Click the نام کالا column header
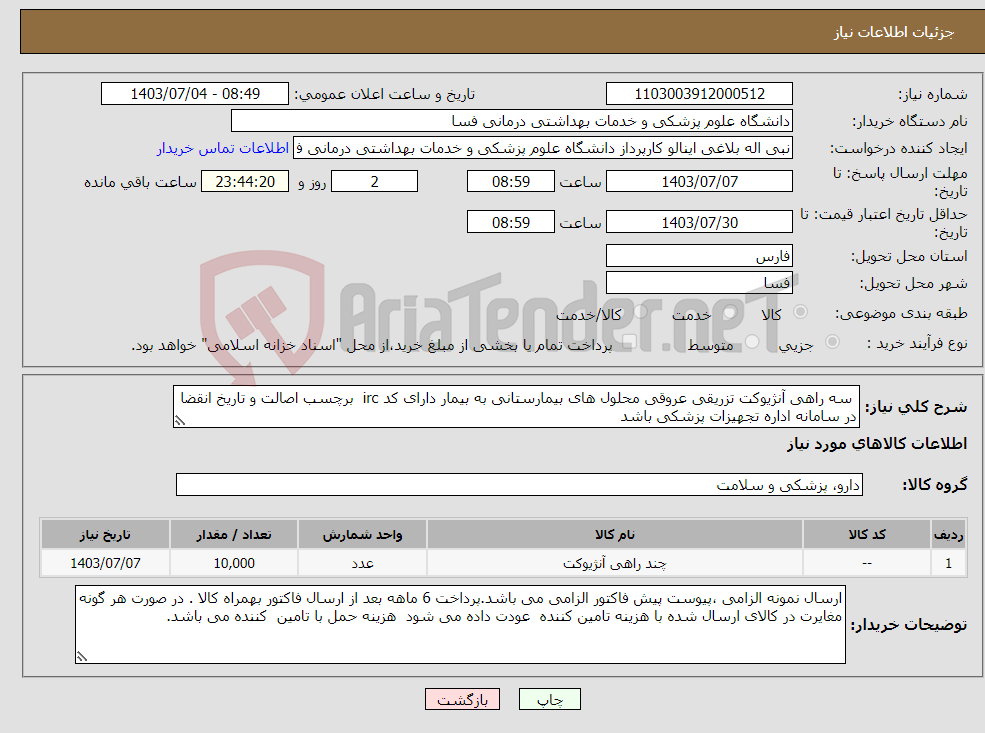The height and width of the screenshot is (733, 985). pos(615,535)
